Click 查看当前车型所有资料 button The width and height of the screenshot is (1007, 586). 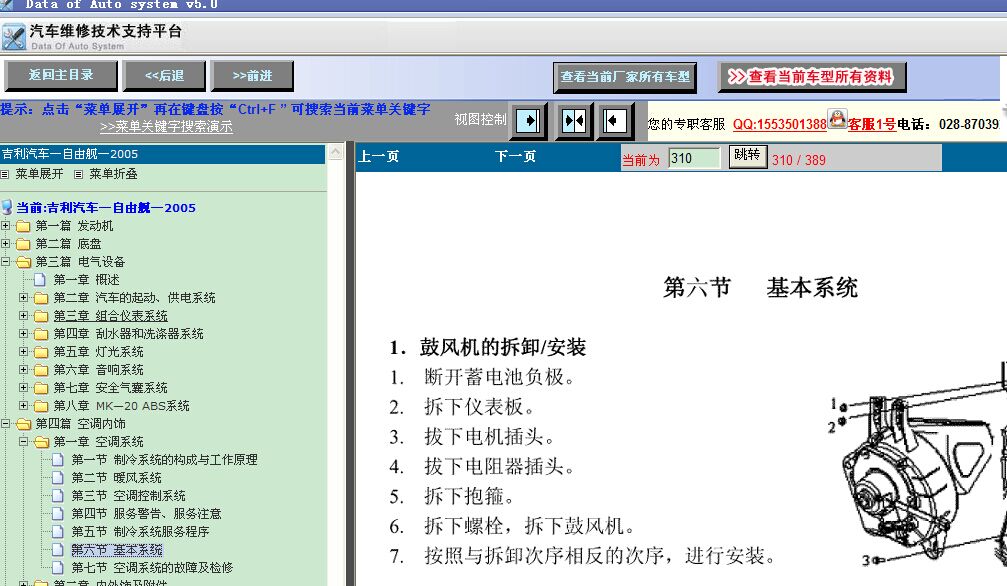coord(812,77)
